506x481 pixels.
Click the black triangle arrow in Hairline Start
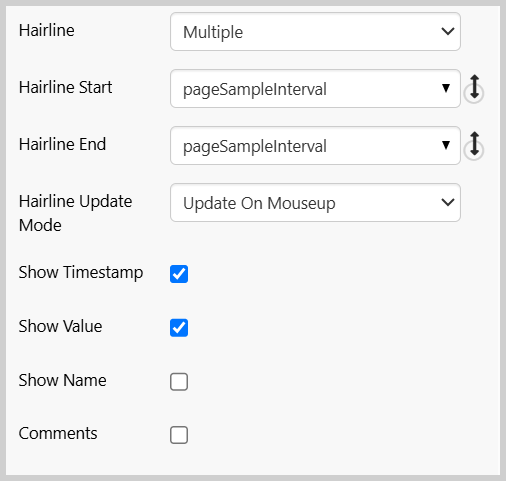point(446,88)
